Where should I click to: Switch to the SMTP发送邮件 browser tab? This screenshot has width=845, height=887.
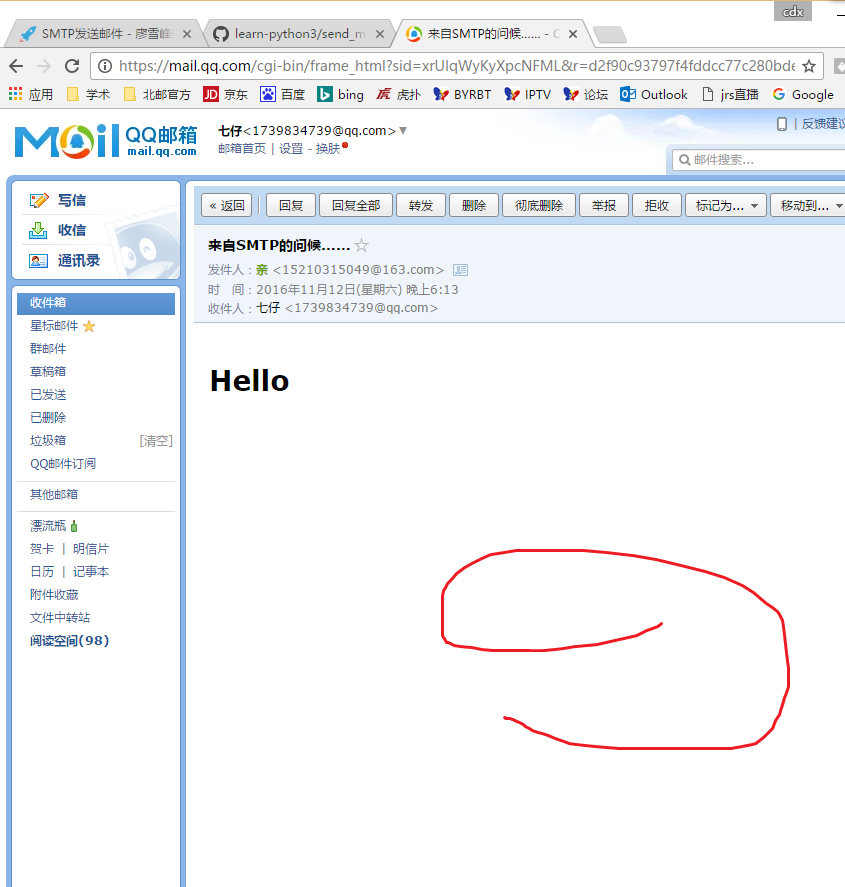coord(100,33)
